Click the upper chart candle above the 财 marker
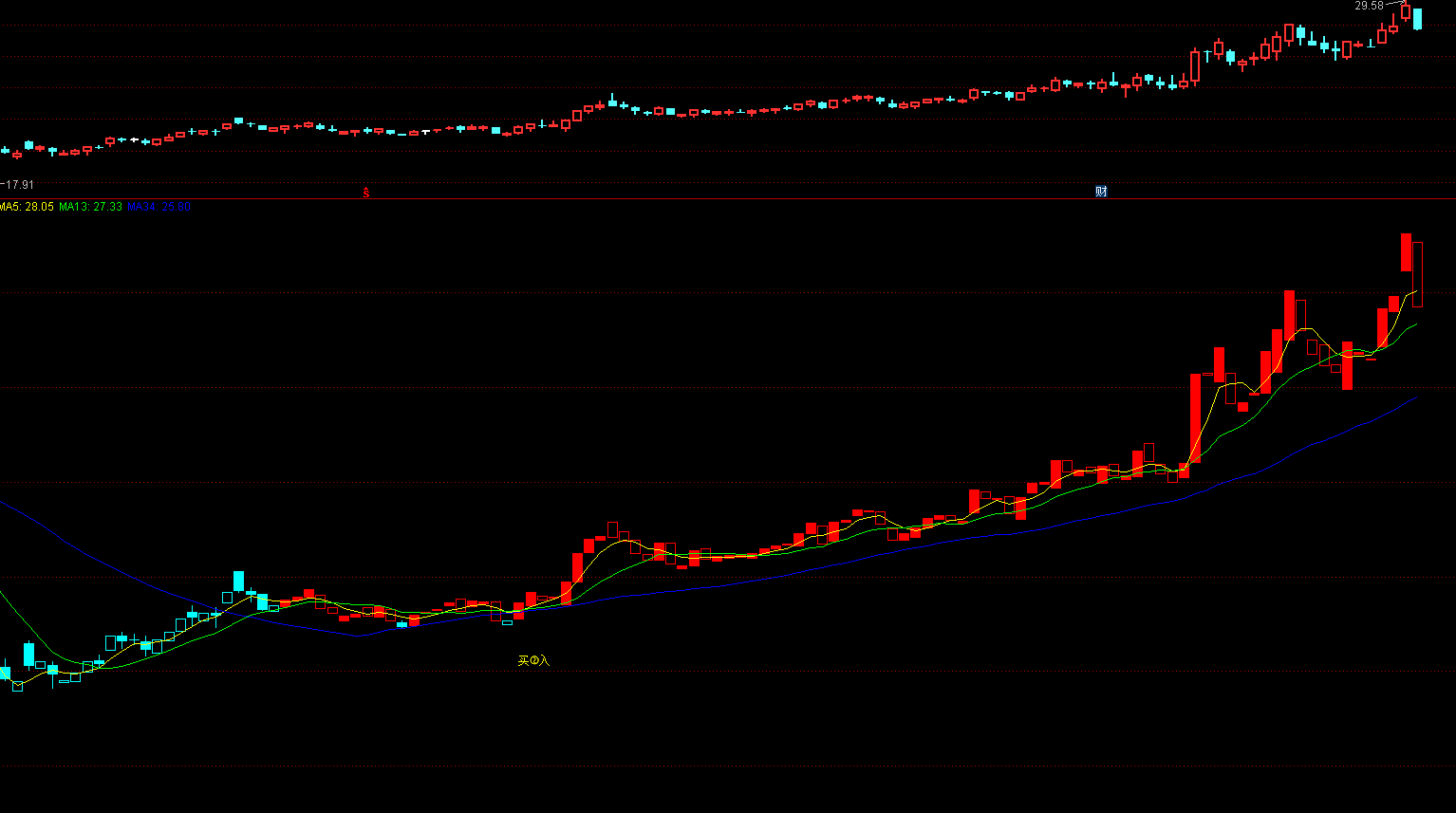 [x=1101, y=85]
